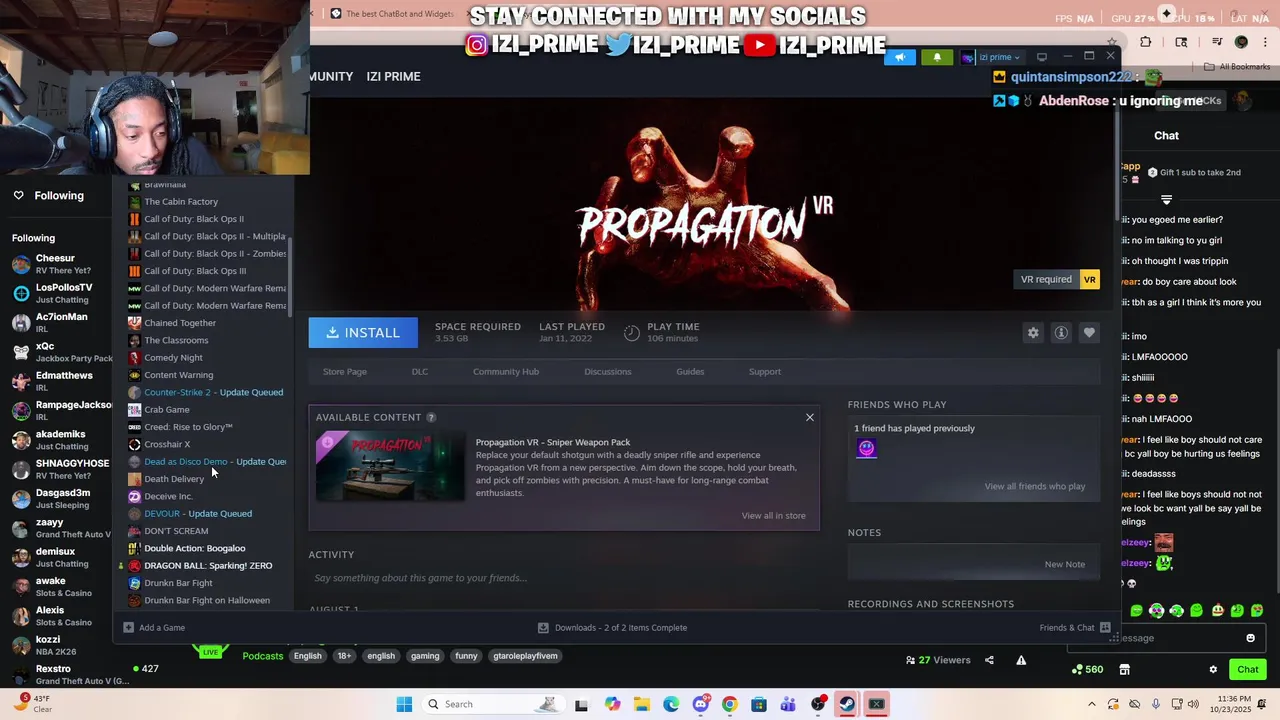Select Chained Together in library list
Viewport: 1280px width, 720px height.
click(x=180, y=323)
